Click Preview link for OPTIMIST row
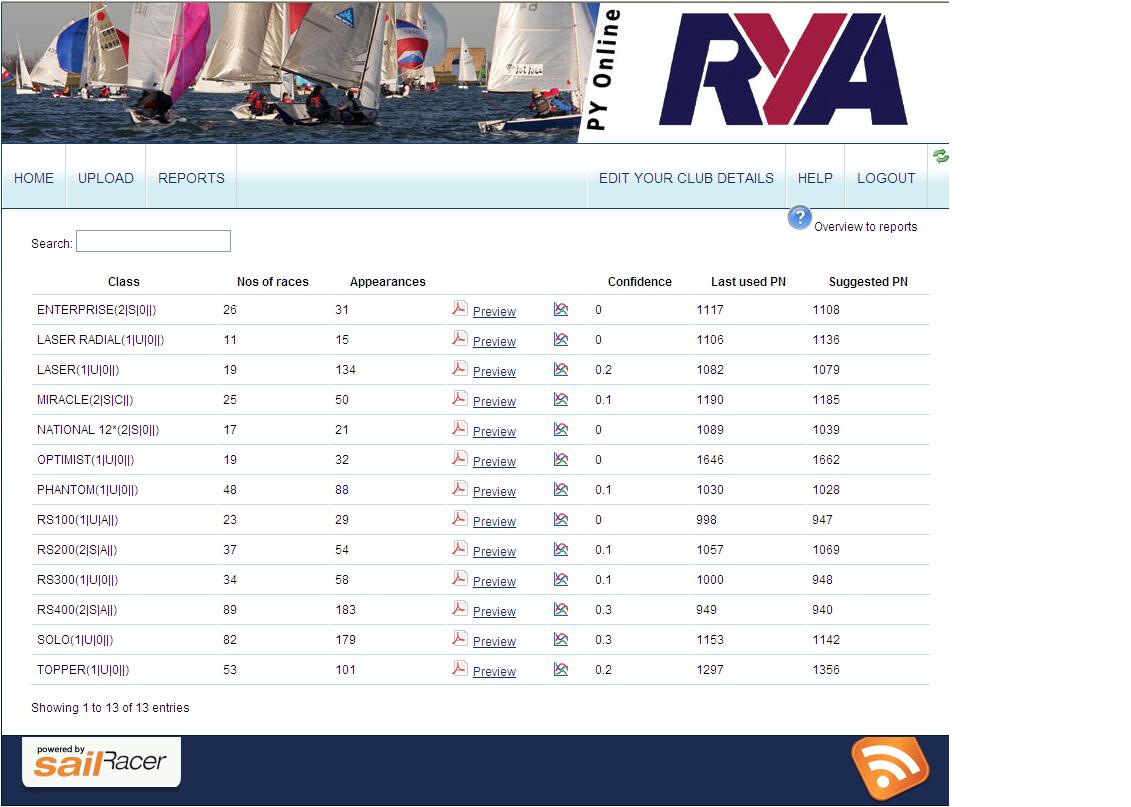This screenshot has width=1131, height=807. pos(494,462)
